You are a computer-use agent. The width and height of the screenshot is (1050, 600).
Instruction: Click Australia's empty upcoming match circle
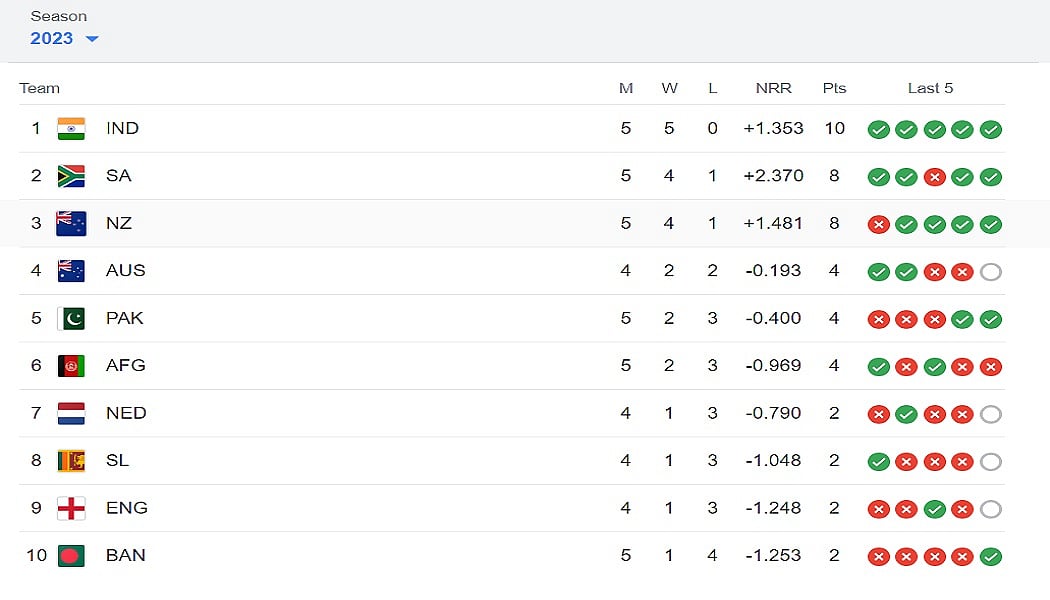coord(991,272)
